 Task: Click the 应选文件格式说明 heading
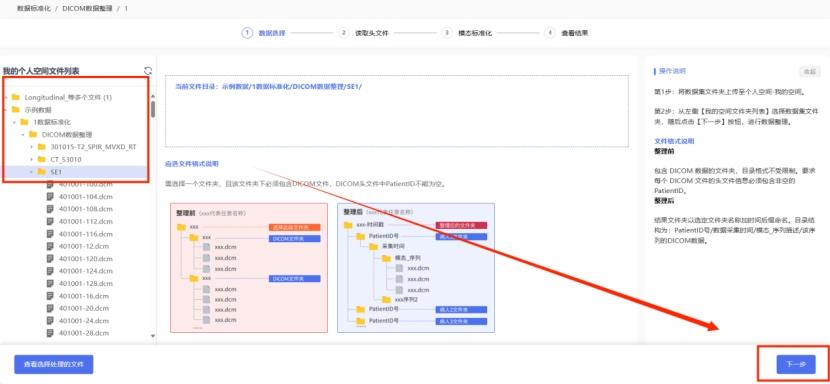(x=192, y=164)
